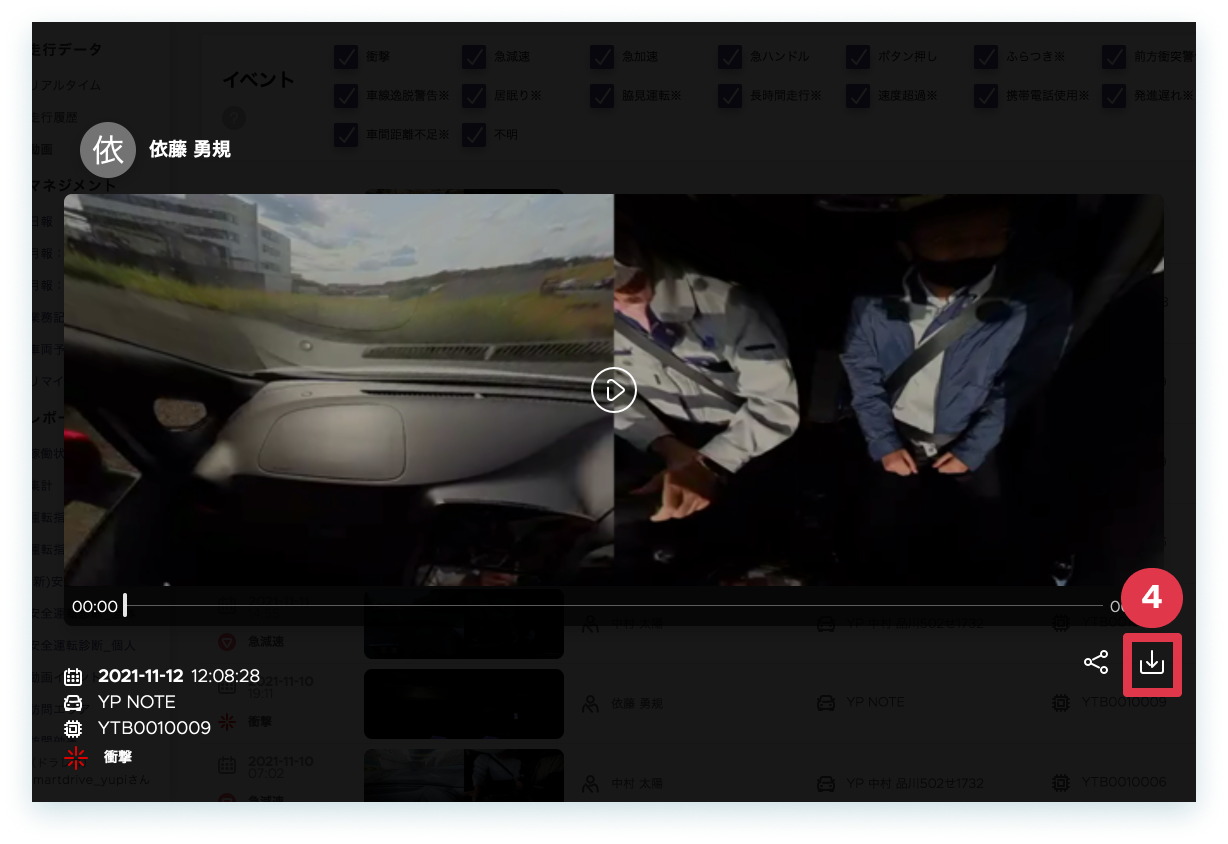The width and height of the screenshot is (1228, 844).
Task: Toggle the dimmed 長時間走行 checkbox
Action: 730,96
